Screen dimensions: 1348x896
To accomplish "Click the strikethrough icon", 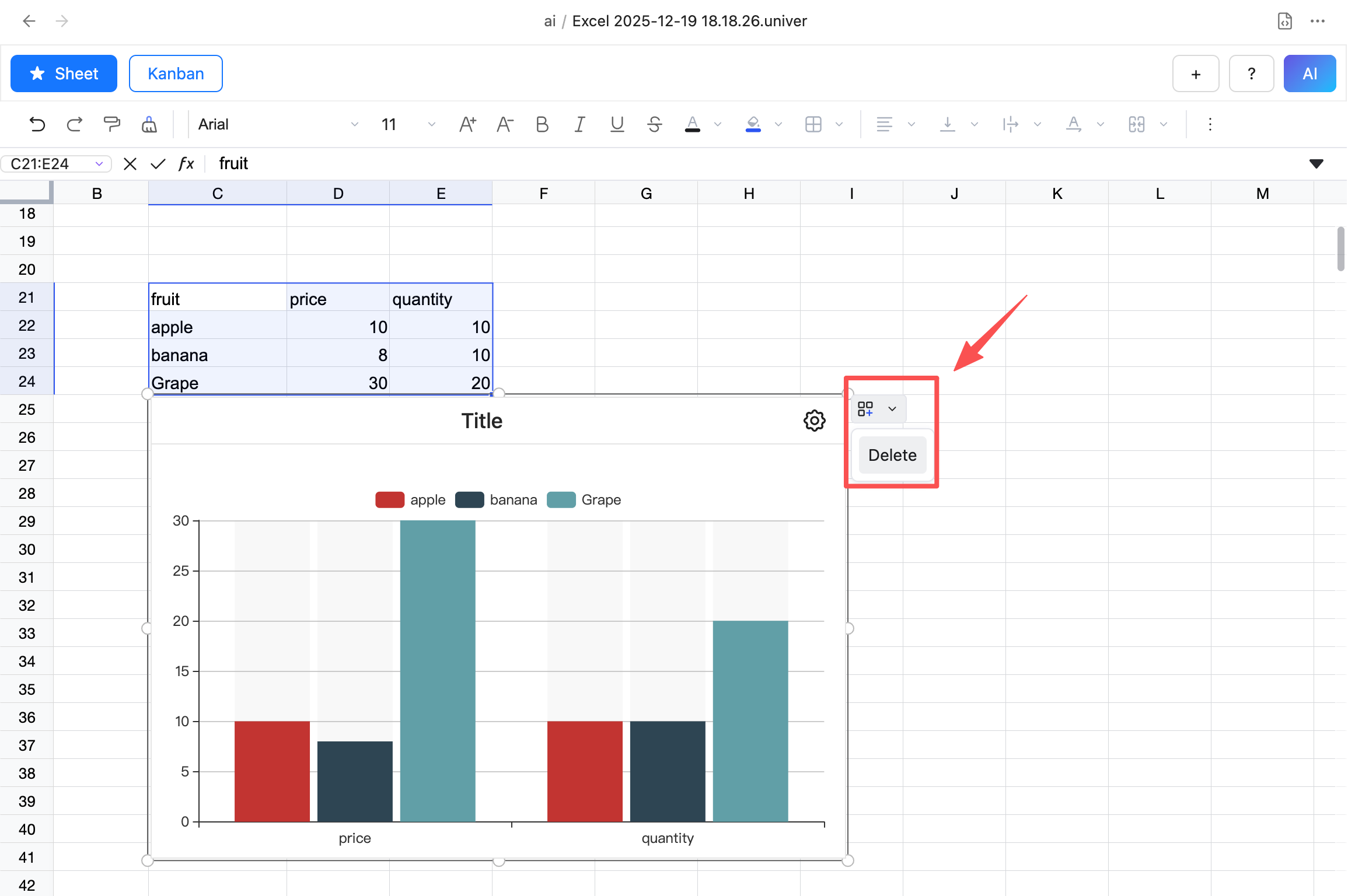I will coord(654,124).
